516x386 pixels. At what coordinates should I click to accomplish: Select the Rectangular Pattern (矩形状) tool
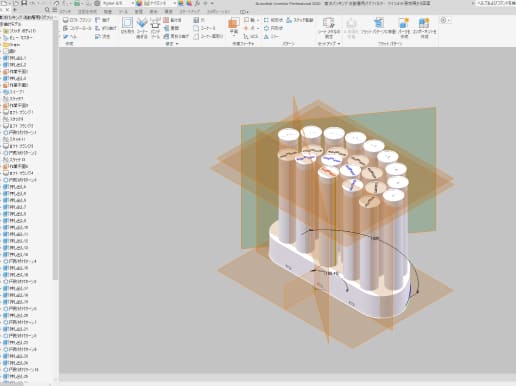coord(273,20)
